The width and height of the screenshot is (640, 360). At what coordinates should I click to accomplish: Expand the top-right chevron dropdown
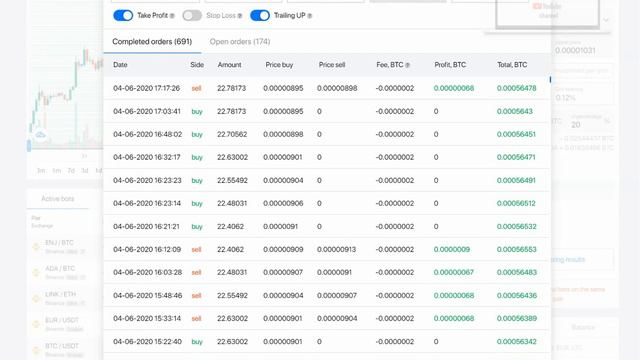[x=606, y=20]
